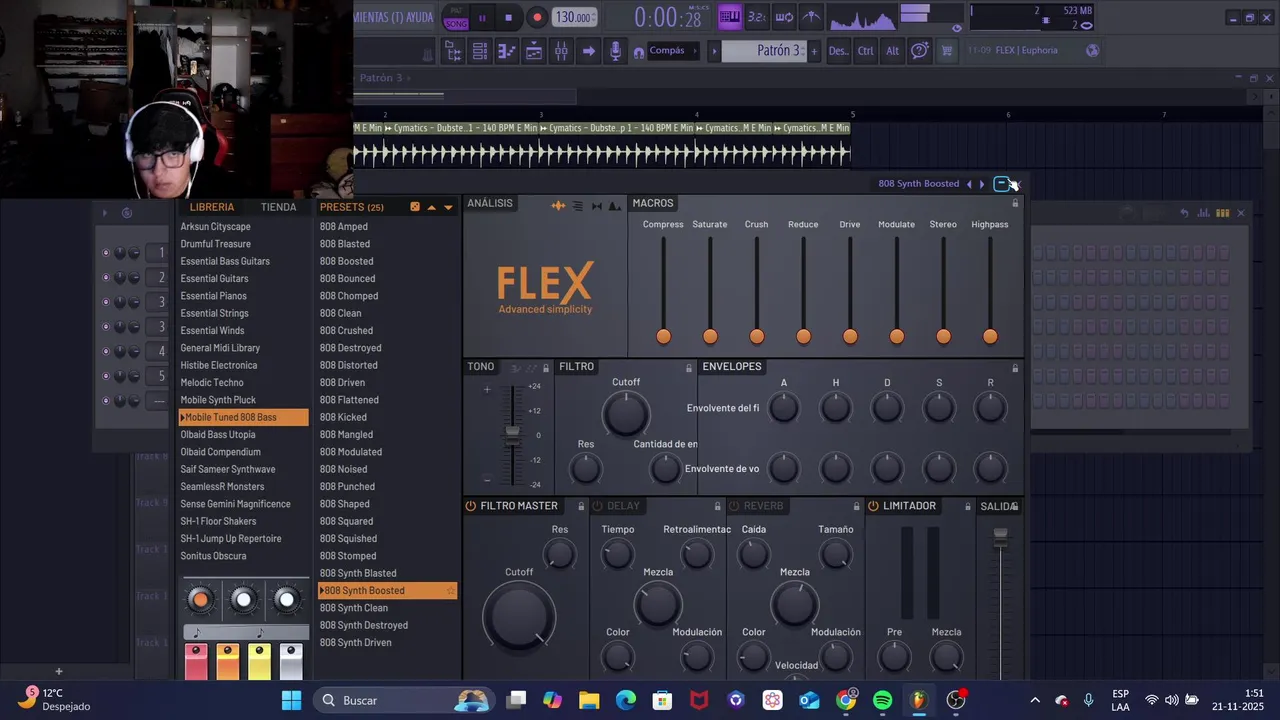Click the Compress macro slider handle
This screenshot has width=1280, height=720.
[663, 336]
